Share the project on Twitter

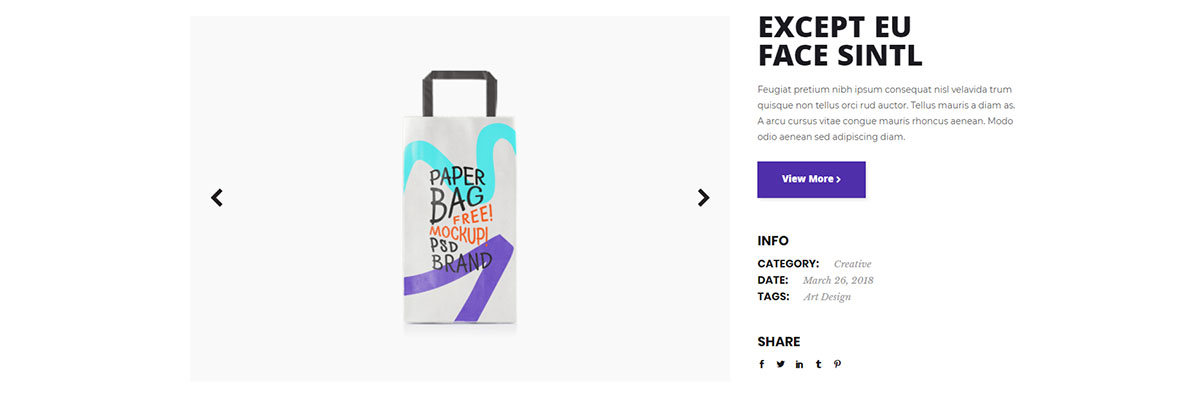pyautogui.click(x=780, y=364)
